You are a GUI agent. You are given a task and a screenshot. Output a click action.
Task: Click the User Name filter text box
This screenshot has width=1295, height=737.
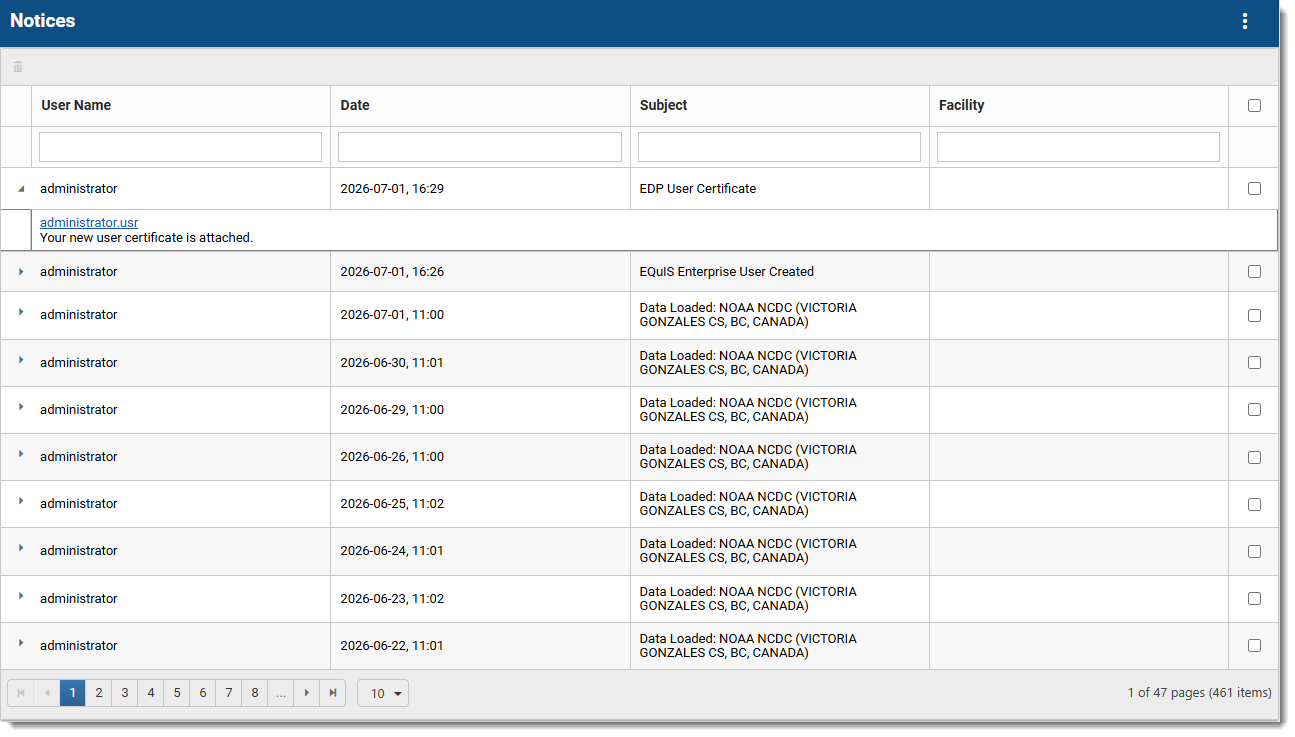click(x=180, y=147)
